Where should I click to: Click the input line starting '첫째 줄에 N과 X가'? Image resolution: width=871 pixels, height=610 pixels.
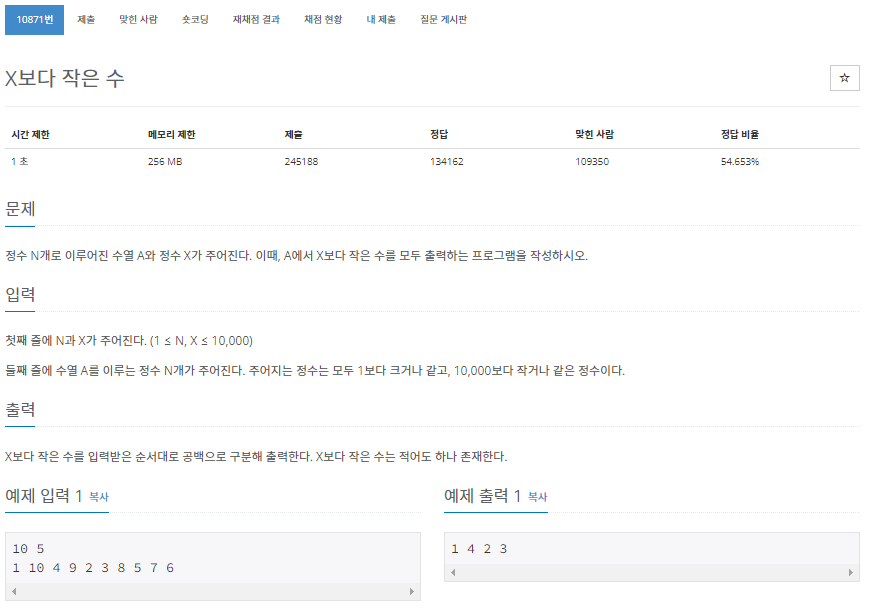129,341
